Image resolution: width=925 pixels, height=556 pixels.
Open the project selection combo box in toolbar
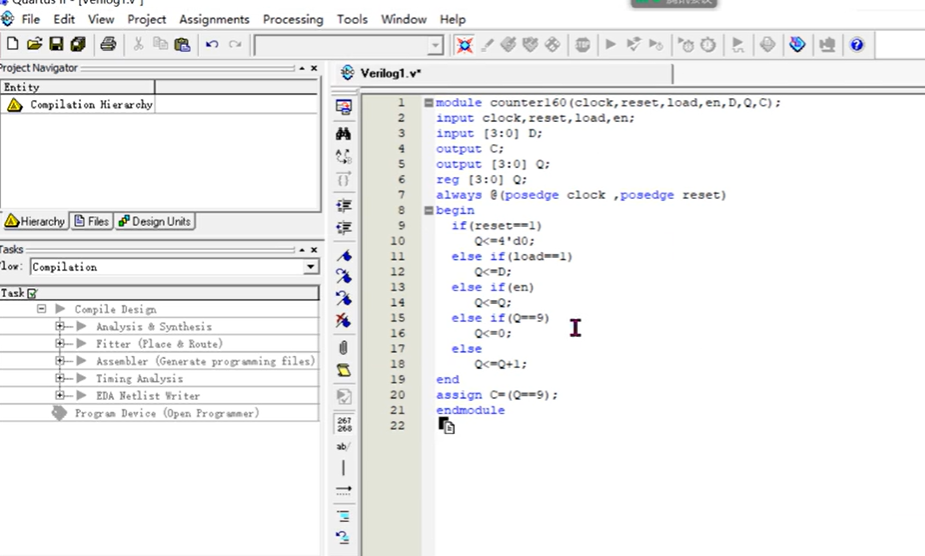click(x=348, y=45)
